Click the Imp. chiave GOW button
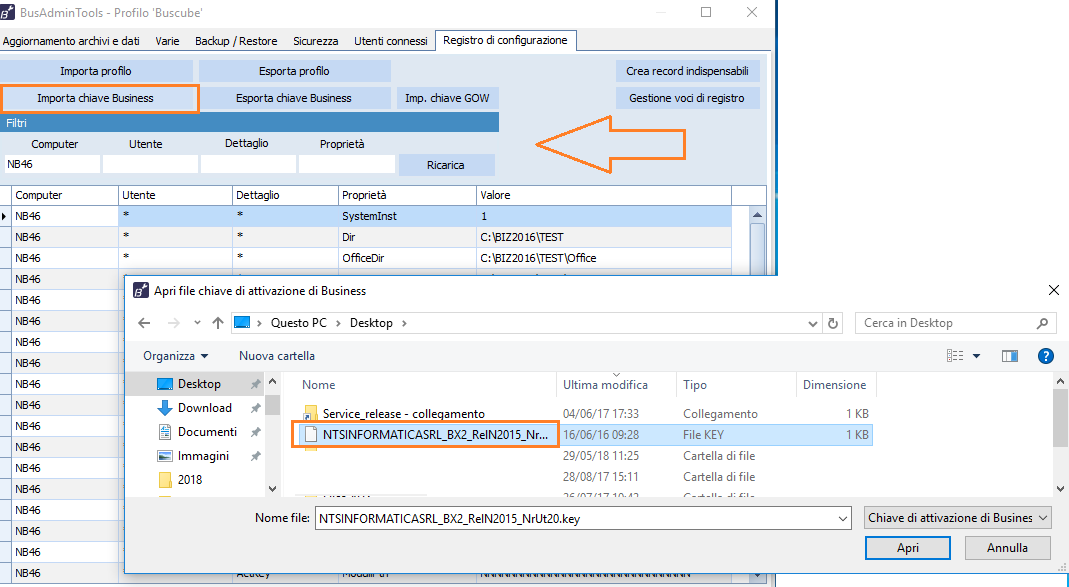The height and width of the screenshot is (587, 1069). pos(447,98)
